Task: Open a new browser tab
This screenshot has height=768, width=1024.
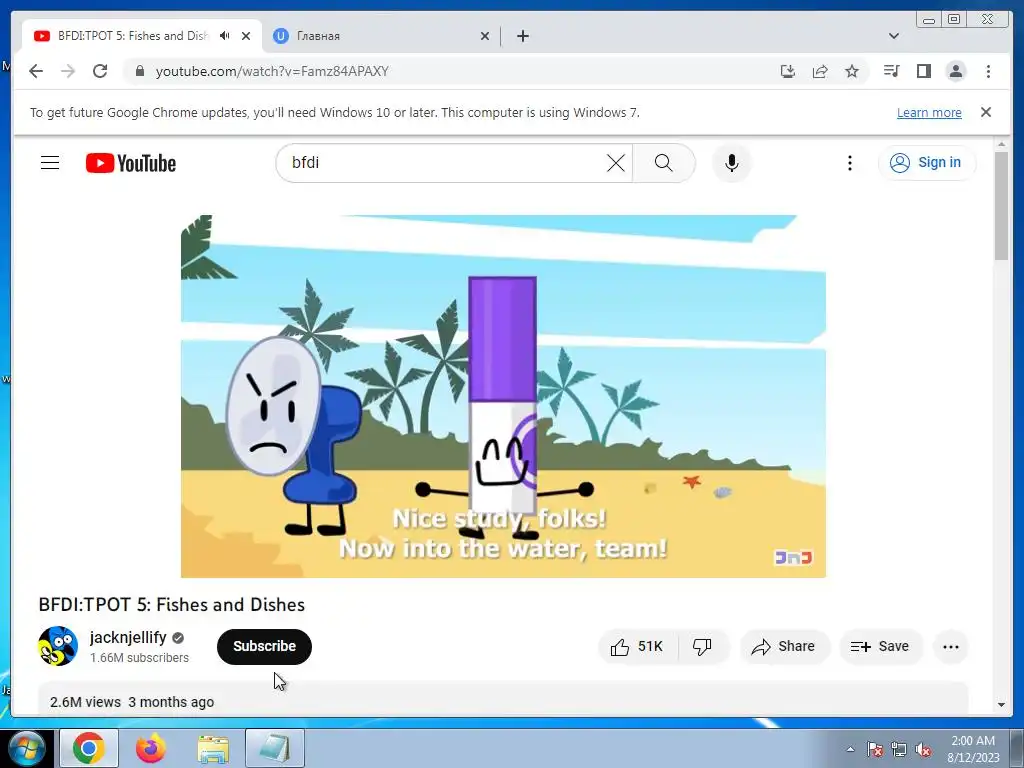Action: pos(522,36)
